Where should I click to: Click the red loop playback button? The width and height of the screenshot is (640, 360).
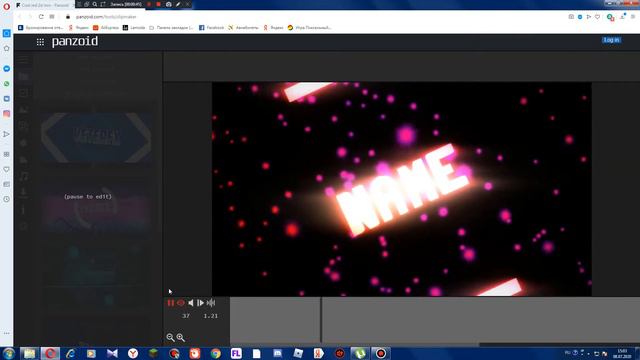(181, 303)
